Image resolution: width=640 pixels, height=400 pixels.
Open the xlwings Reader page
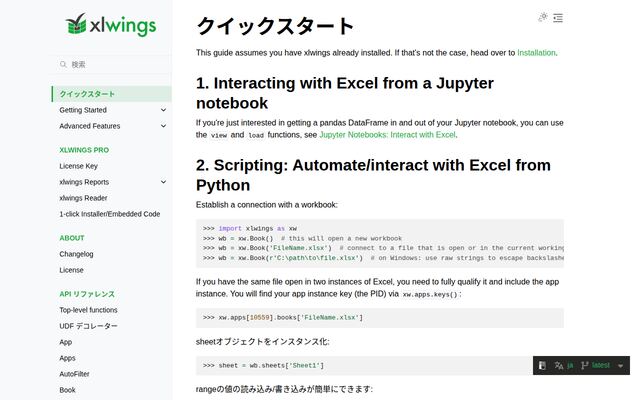(x=83, y=198)
